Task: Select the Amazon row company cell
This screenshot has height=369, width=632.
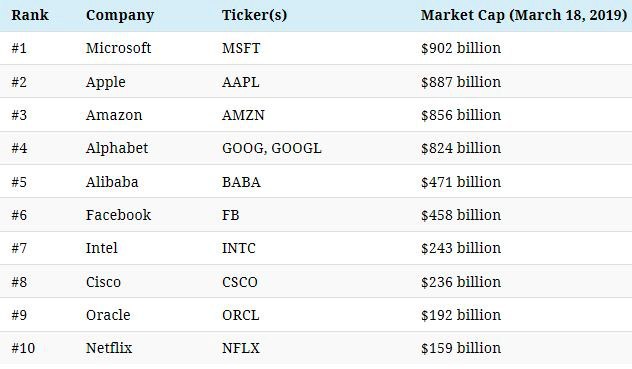Action: (114, 115)
